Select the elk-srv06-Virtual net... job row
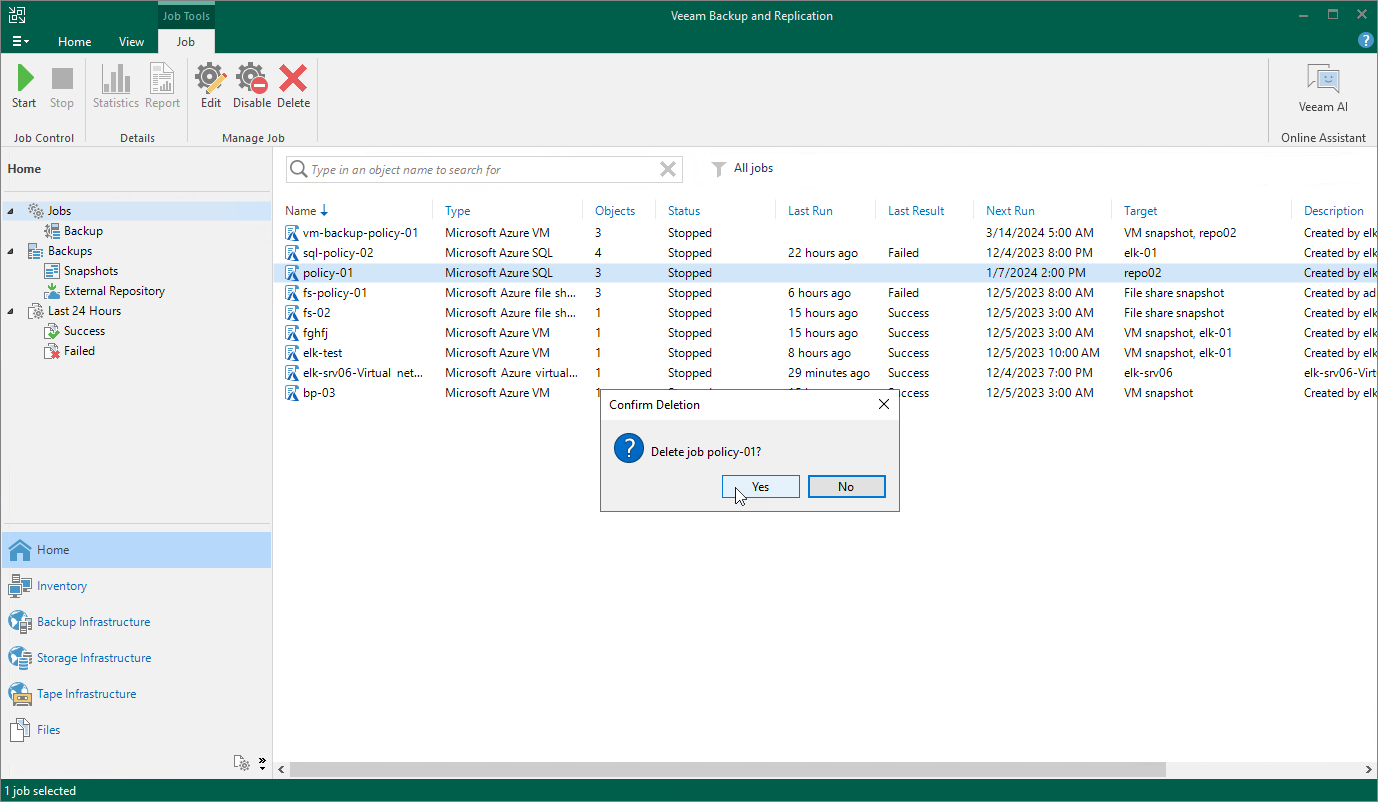The width and height of the screenshot is (1378, 802). pos(825,373)
